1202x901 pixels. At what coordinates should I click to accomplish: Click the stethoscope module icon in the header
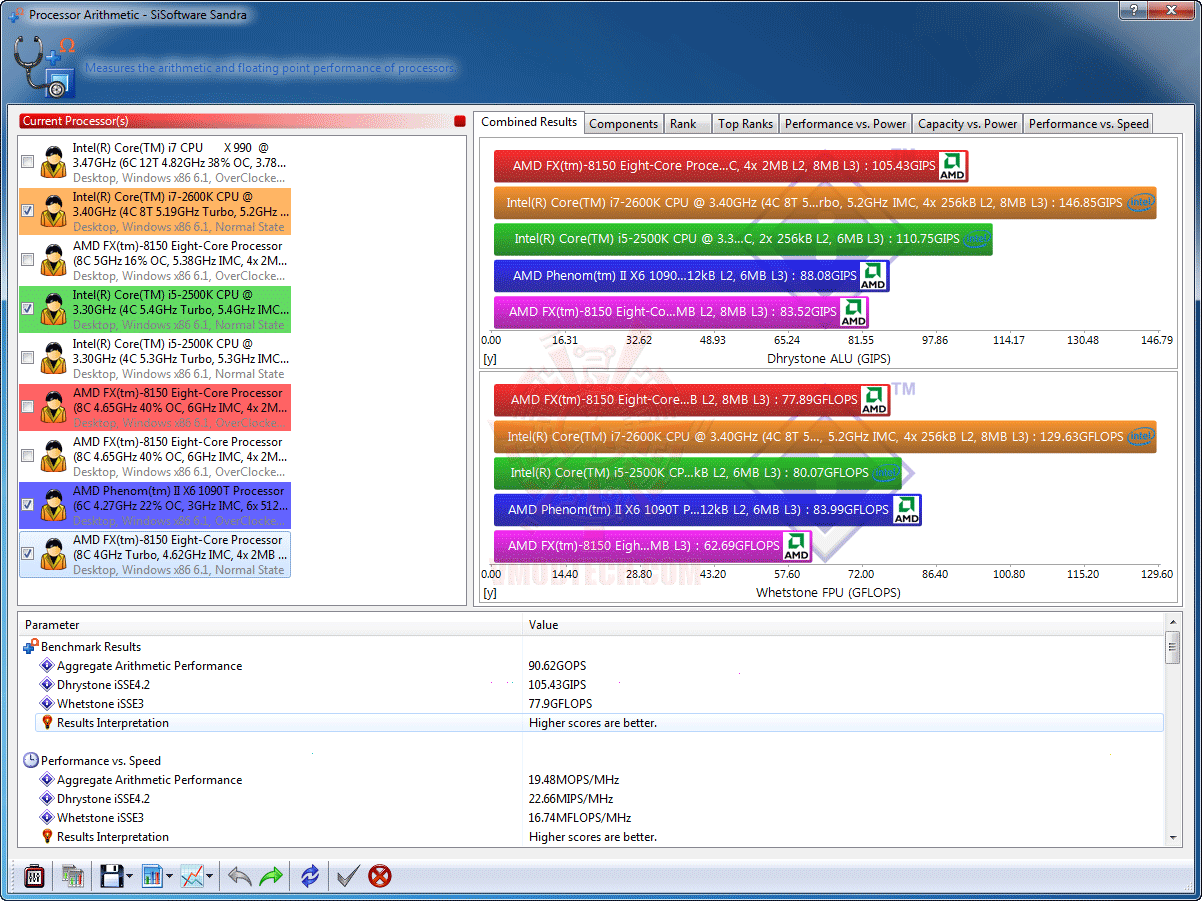[x=45, y=66]
